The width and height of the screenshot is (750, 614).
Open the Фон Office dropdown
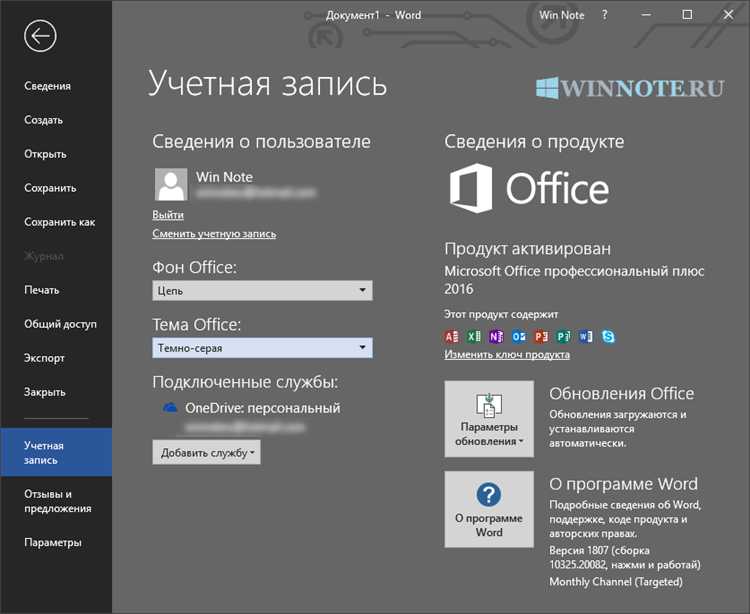tap(262, 291)
